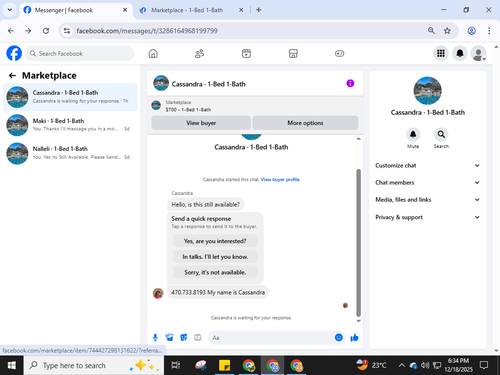Open the Friends icon in top navigation
Image resolution: width=500 pixels, height=375 pixels.
[x=199, y=53]
